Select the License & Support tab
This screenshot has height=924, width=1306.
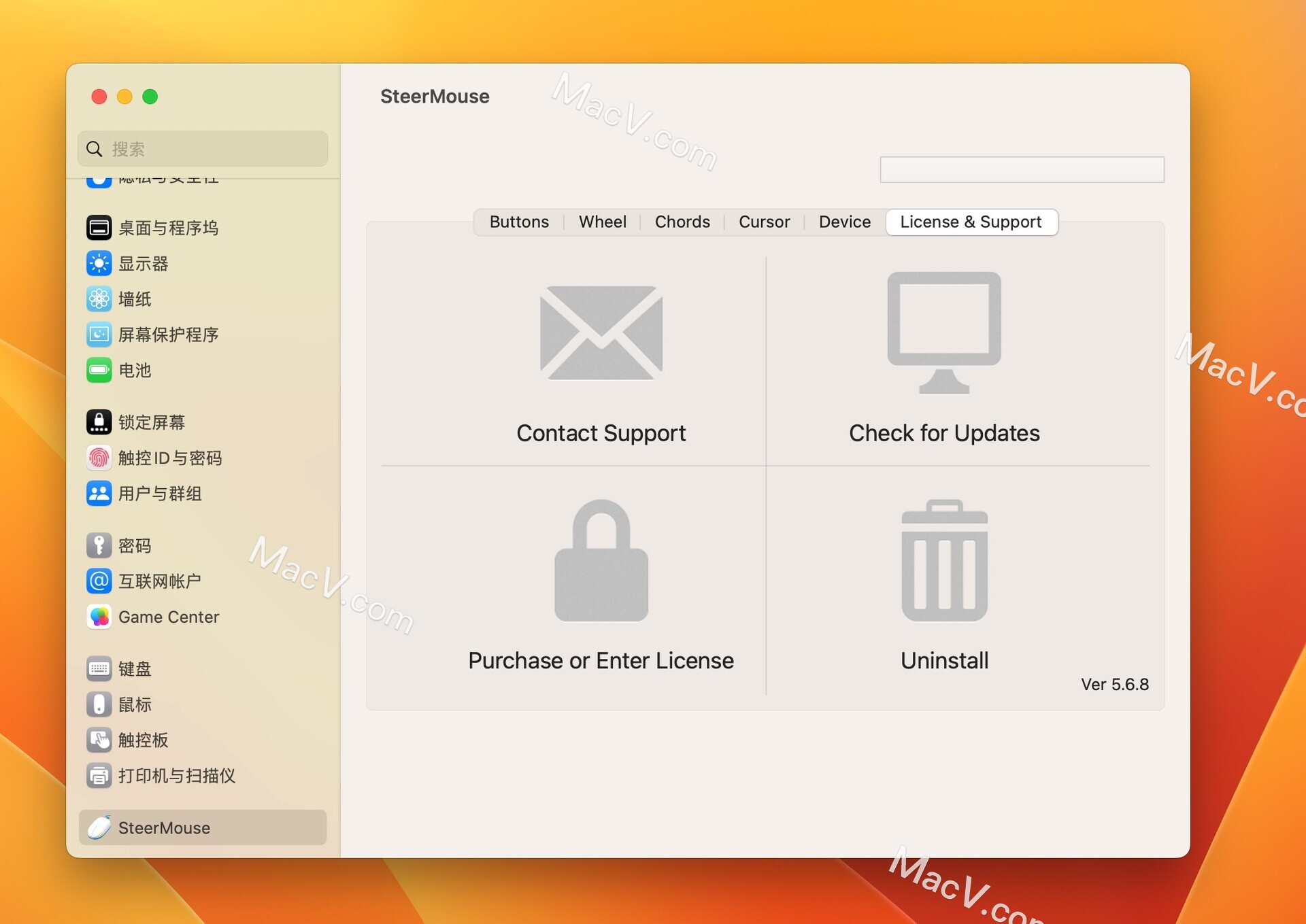pos(971,222)
